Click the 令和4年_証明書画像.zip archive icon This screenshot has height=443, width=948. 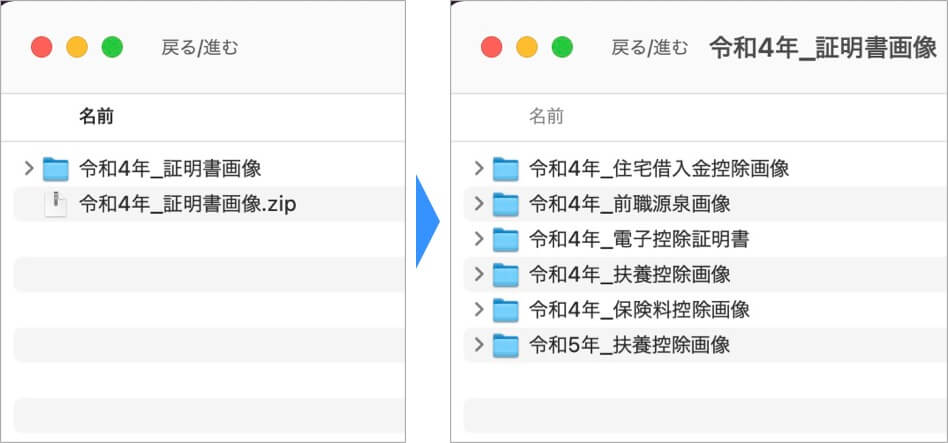[x=56, y=204]
